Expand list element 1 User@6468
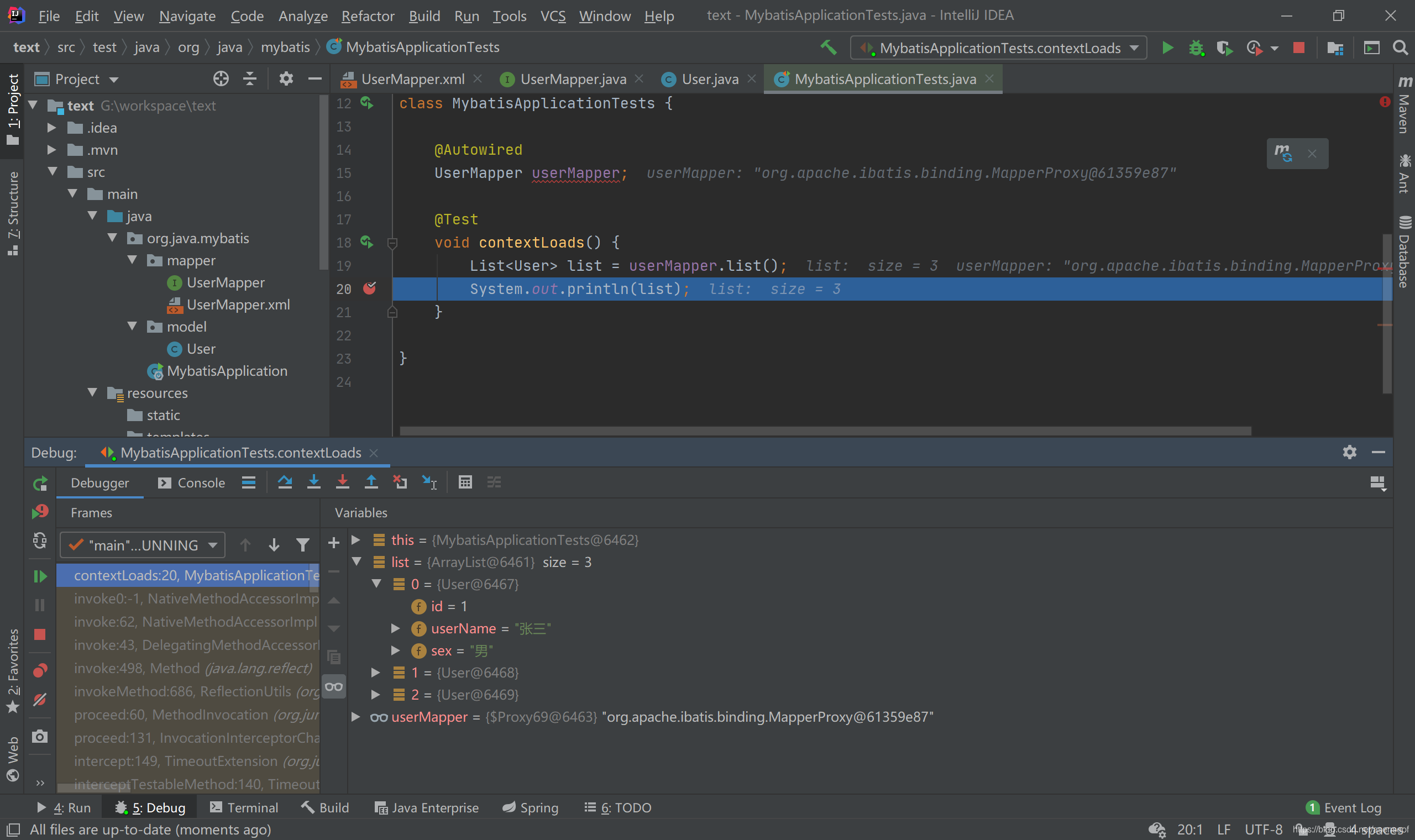Screen dimensions: 1415x840 (375, 673)
